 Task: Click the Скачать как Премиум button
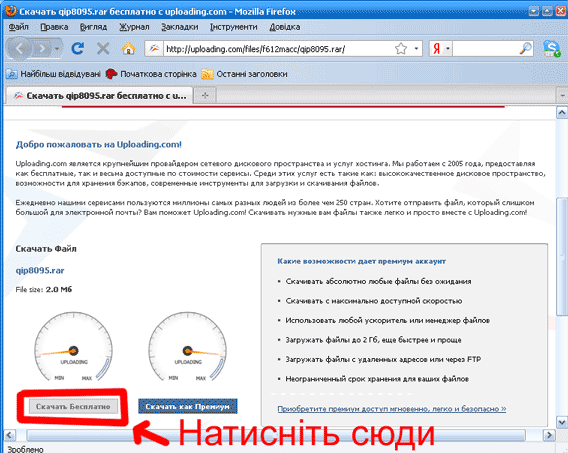click(188, 407)
